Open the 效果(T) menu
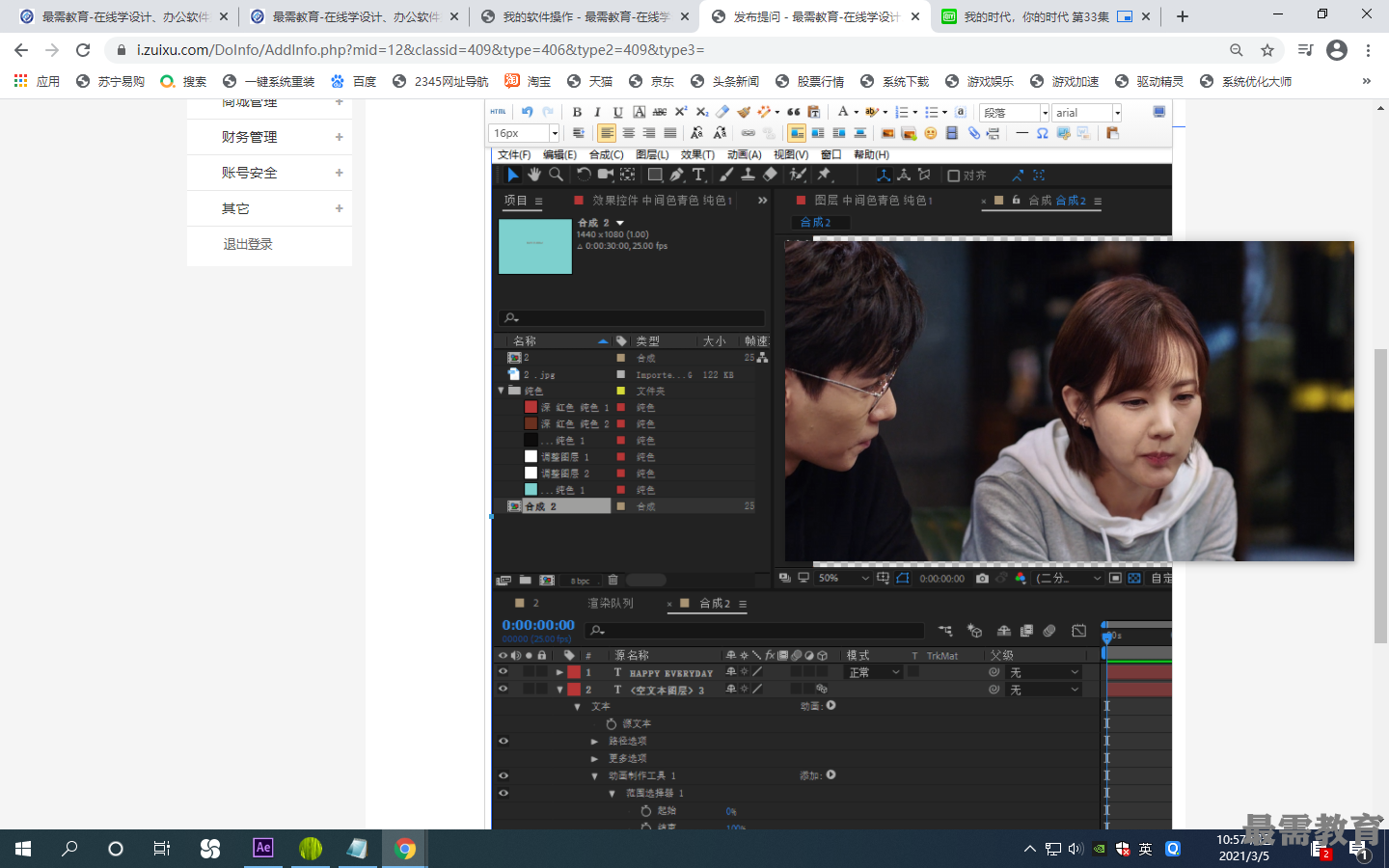The width and height of the screenshot is (1389, 868). 697,154
